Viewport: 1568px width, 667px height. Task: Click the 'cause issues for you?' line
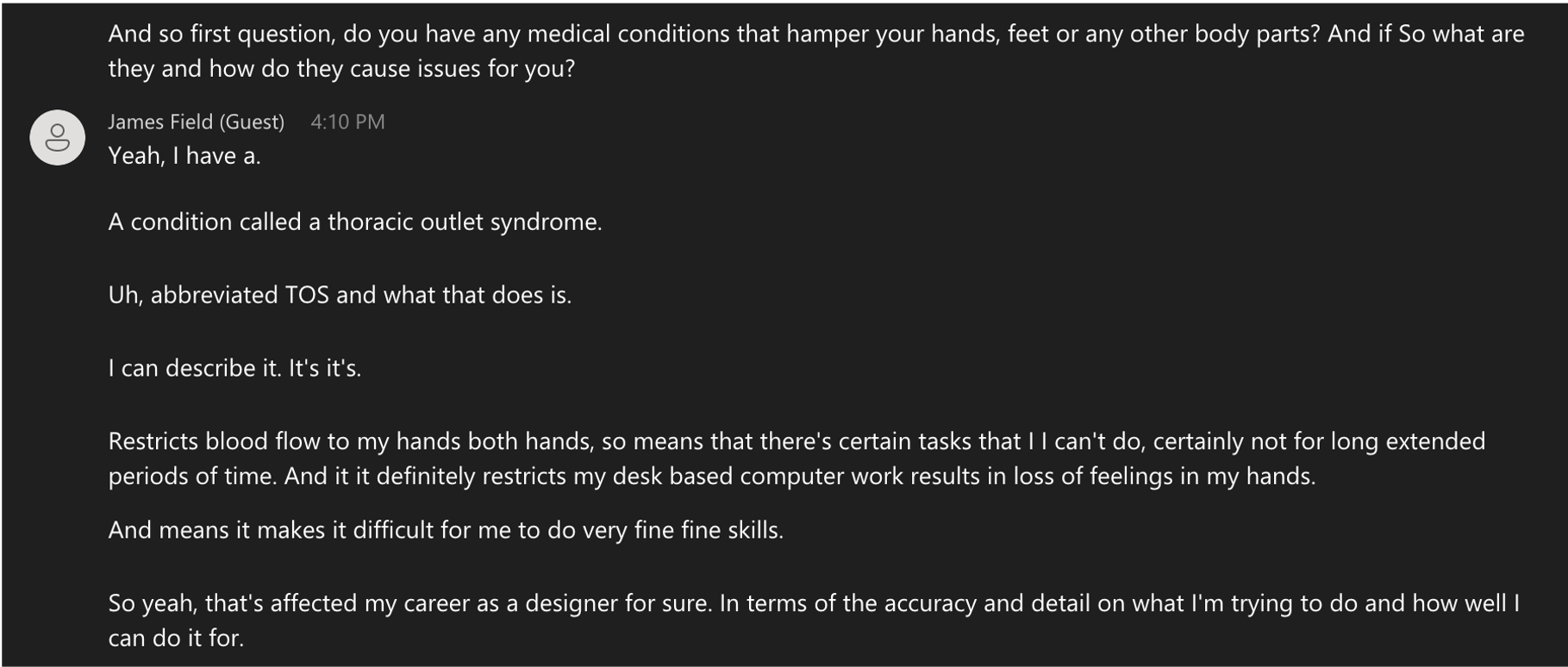click(x=341, y=69)
